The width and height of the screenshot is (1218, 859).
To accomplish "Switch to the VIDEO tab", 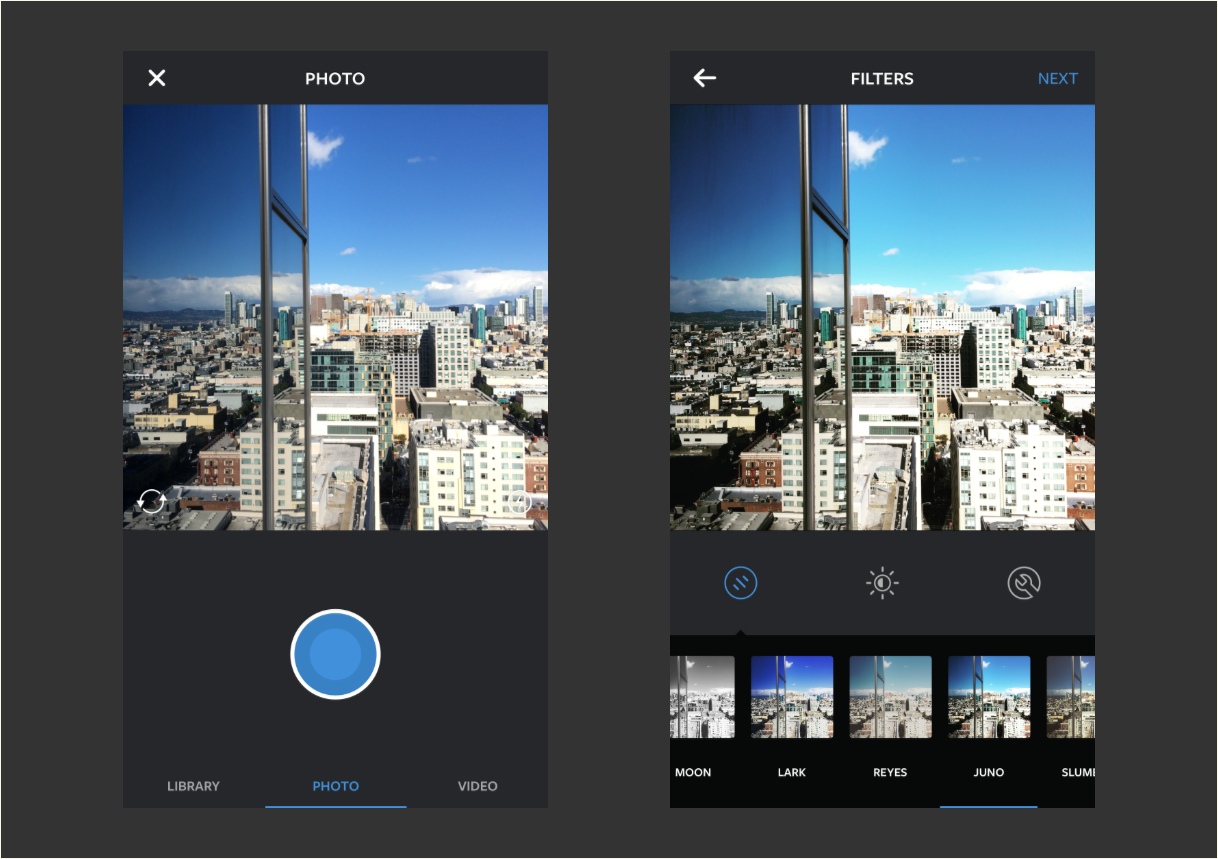I will click(478, 786).
